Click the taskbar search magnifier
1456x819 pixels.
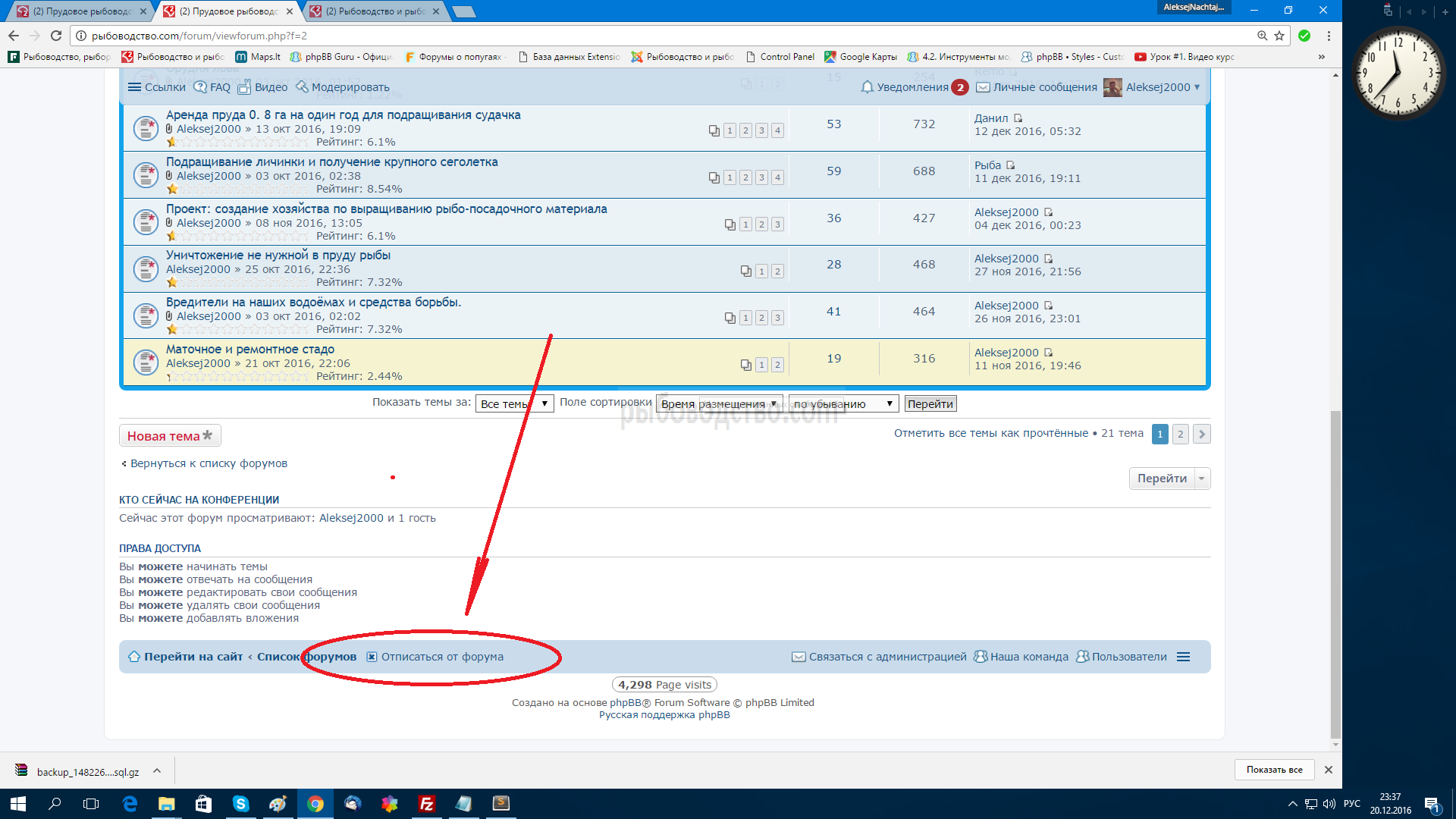(55, 804)
